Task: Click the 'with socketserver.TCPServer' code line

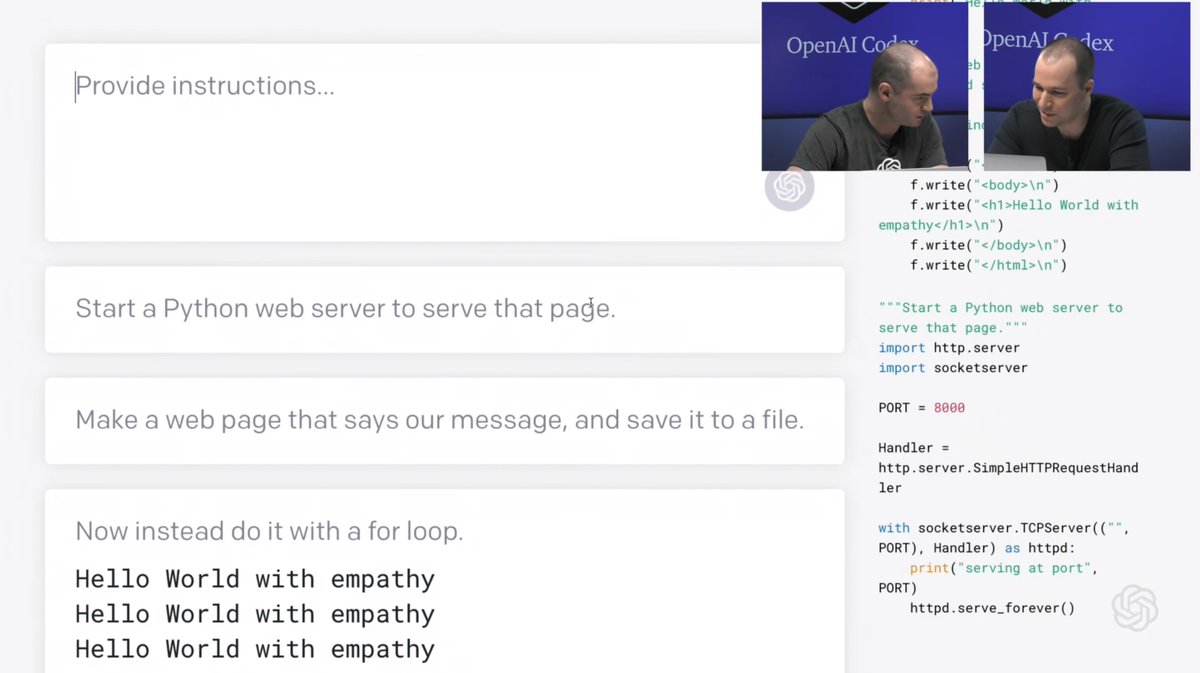Action: (x=1004, y=528)
